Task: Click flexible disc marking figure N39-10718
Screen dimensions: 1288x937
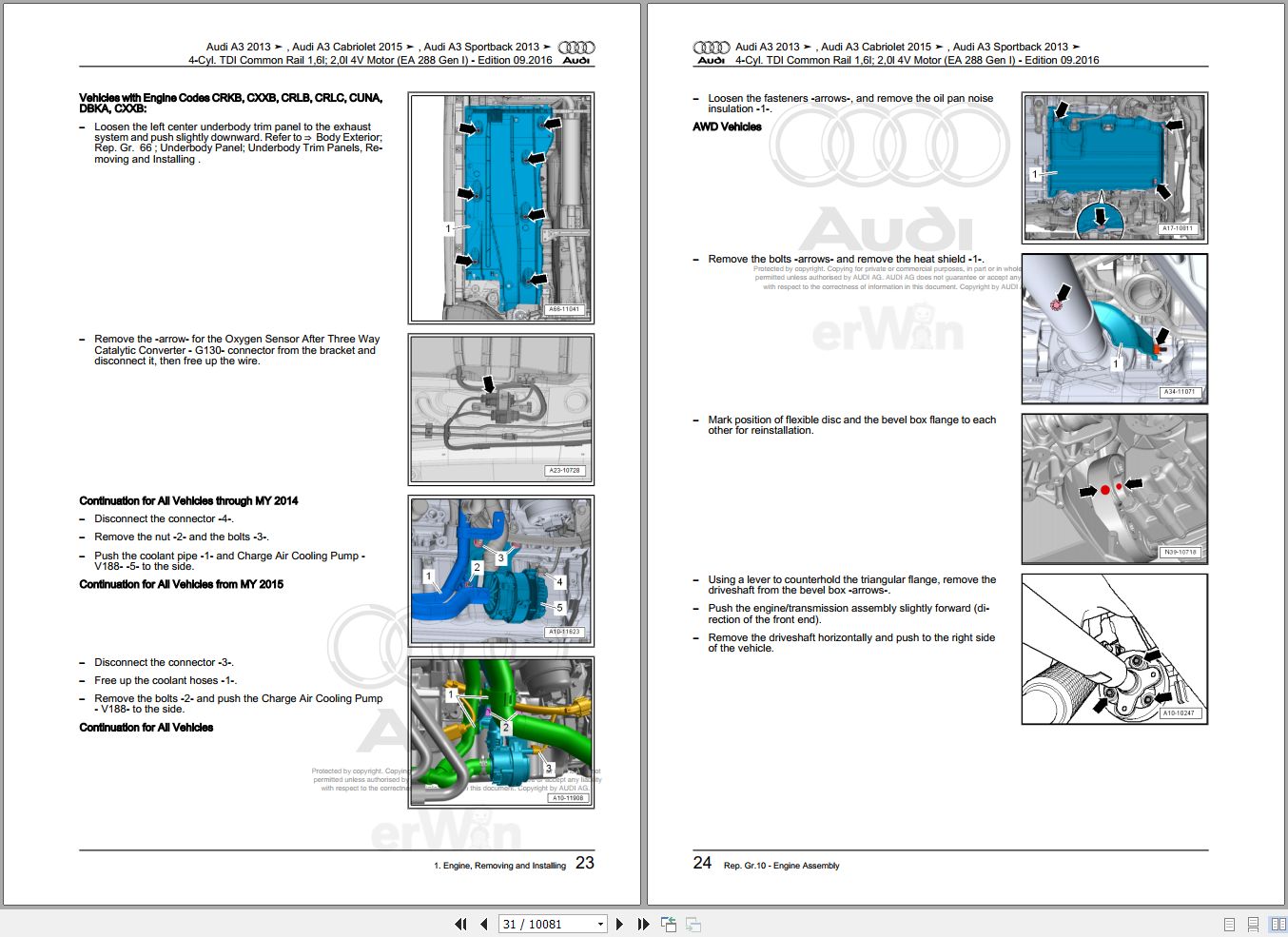Action: coord(1115,489)
